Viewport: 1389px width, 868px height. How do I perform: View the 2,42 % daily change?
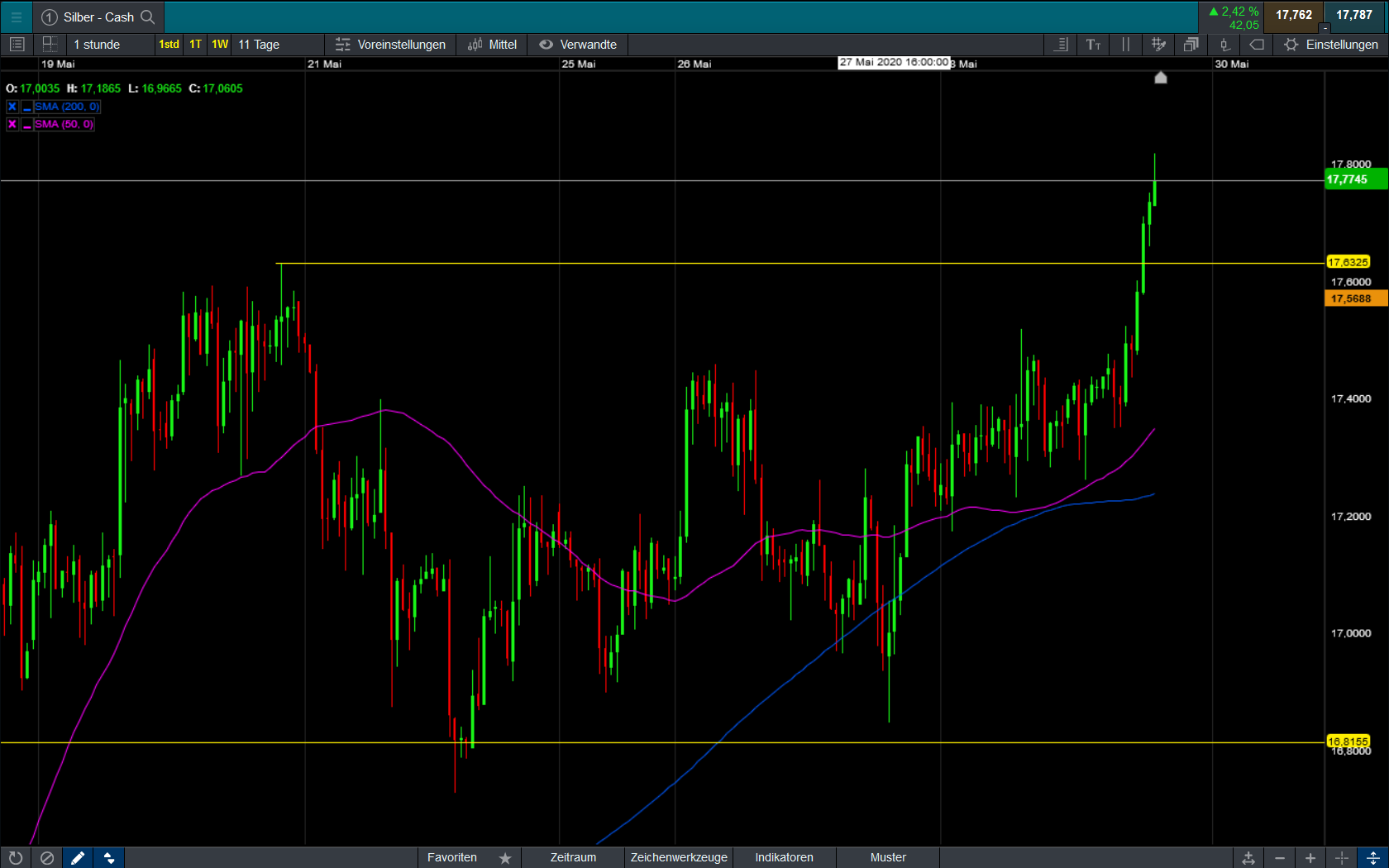pos(1234,12)
